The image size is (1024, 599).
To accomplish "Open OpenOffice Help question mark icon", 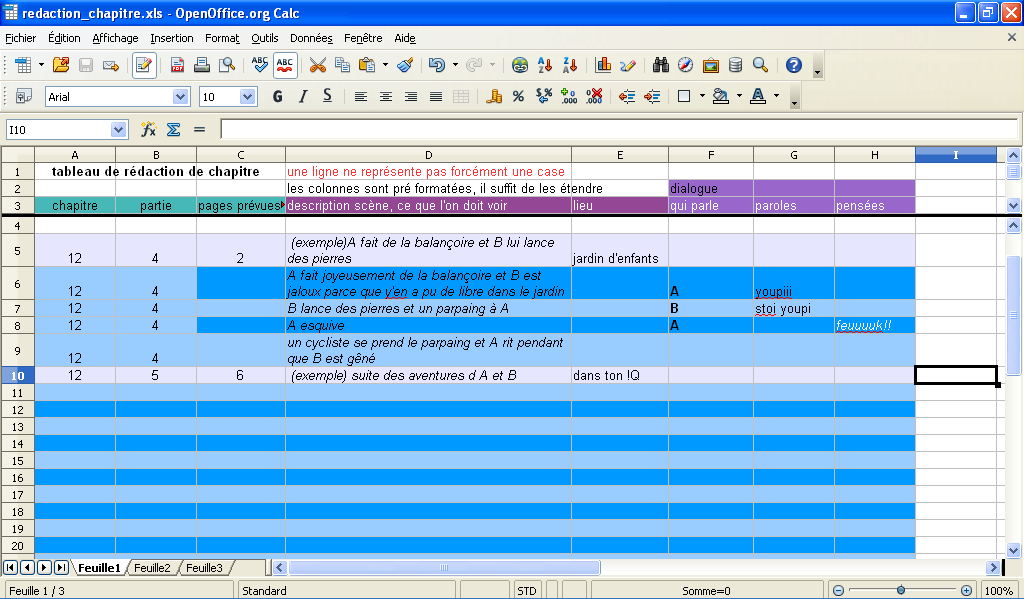I will coord(793,65).
